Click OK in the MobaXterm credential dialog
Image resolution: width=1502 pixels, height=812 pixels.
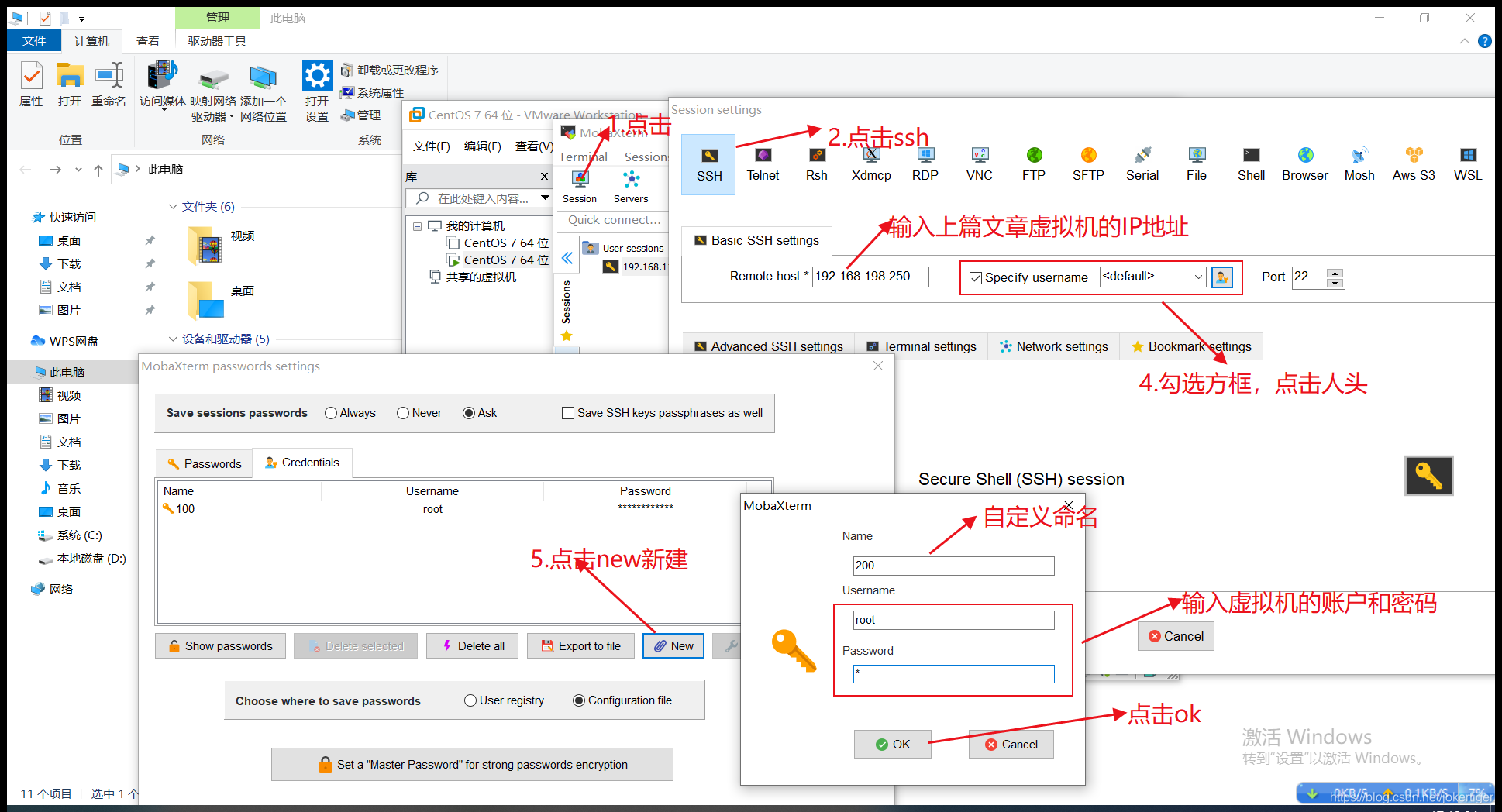coord(893,745)
